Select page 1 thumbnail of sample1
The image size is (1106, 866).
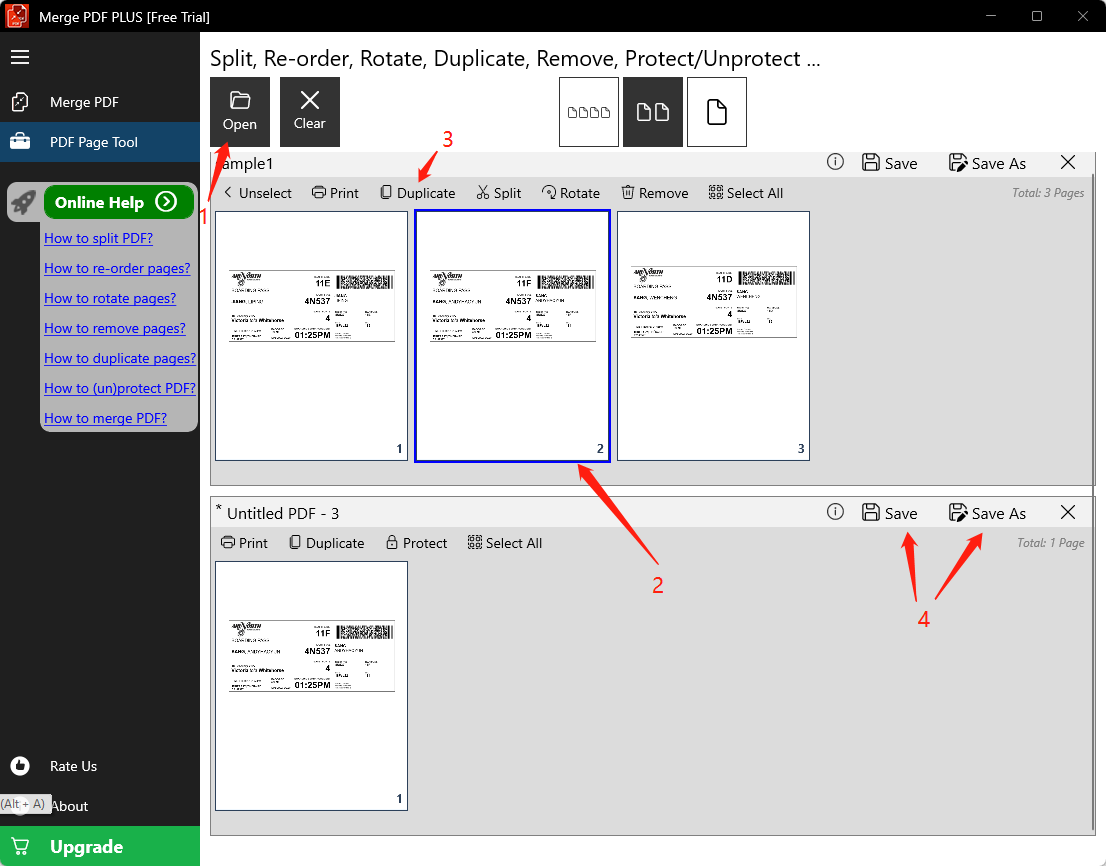(312, 336)
